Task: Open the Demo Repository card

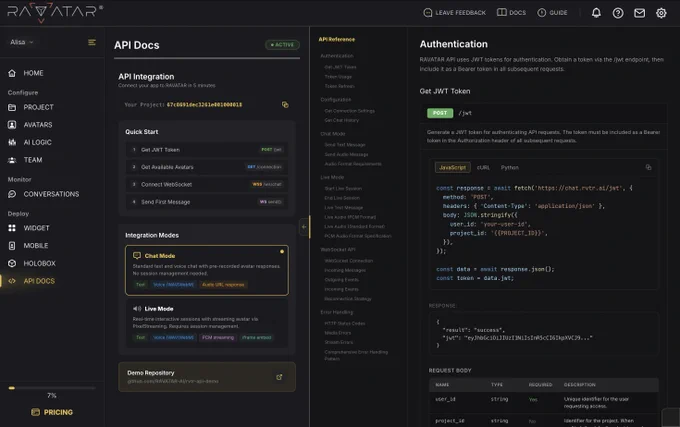Action: click(207, 377)
